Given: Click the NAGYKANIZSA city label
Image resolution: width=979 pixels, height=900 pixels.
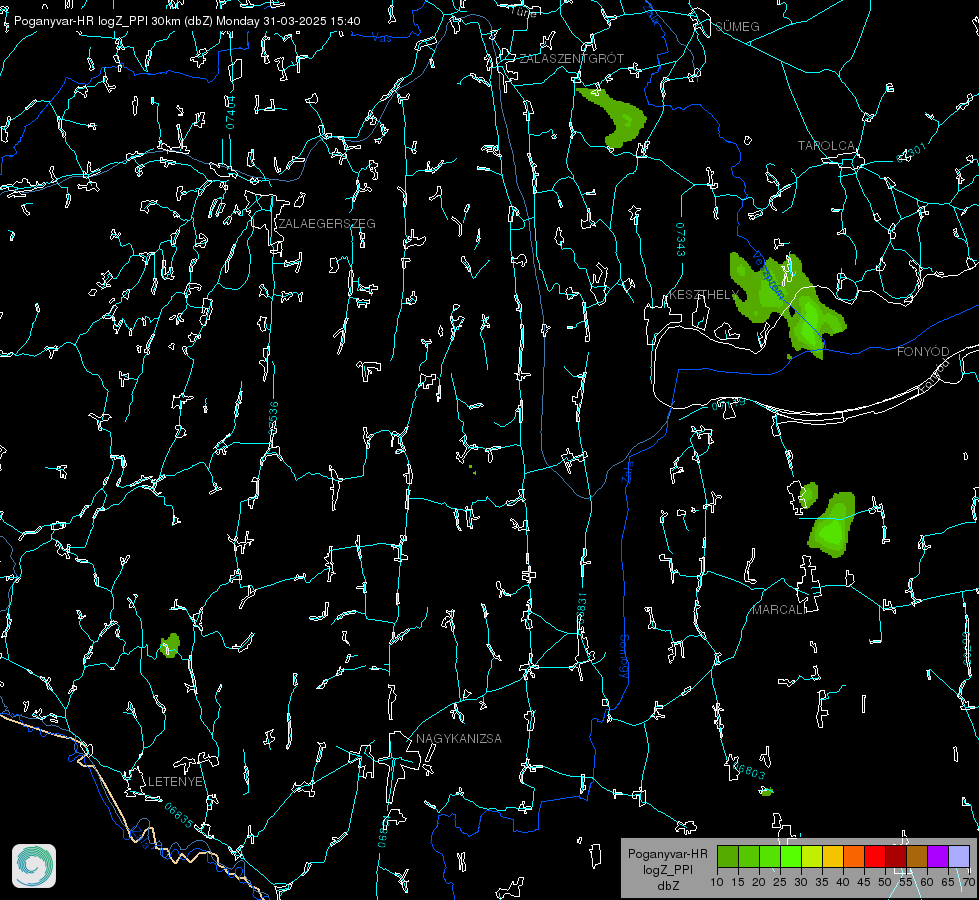Looking at the screenshot, I should (459, 739).
